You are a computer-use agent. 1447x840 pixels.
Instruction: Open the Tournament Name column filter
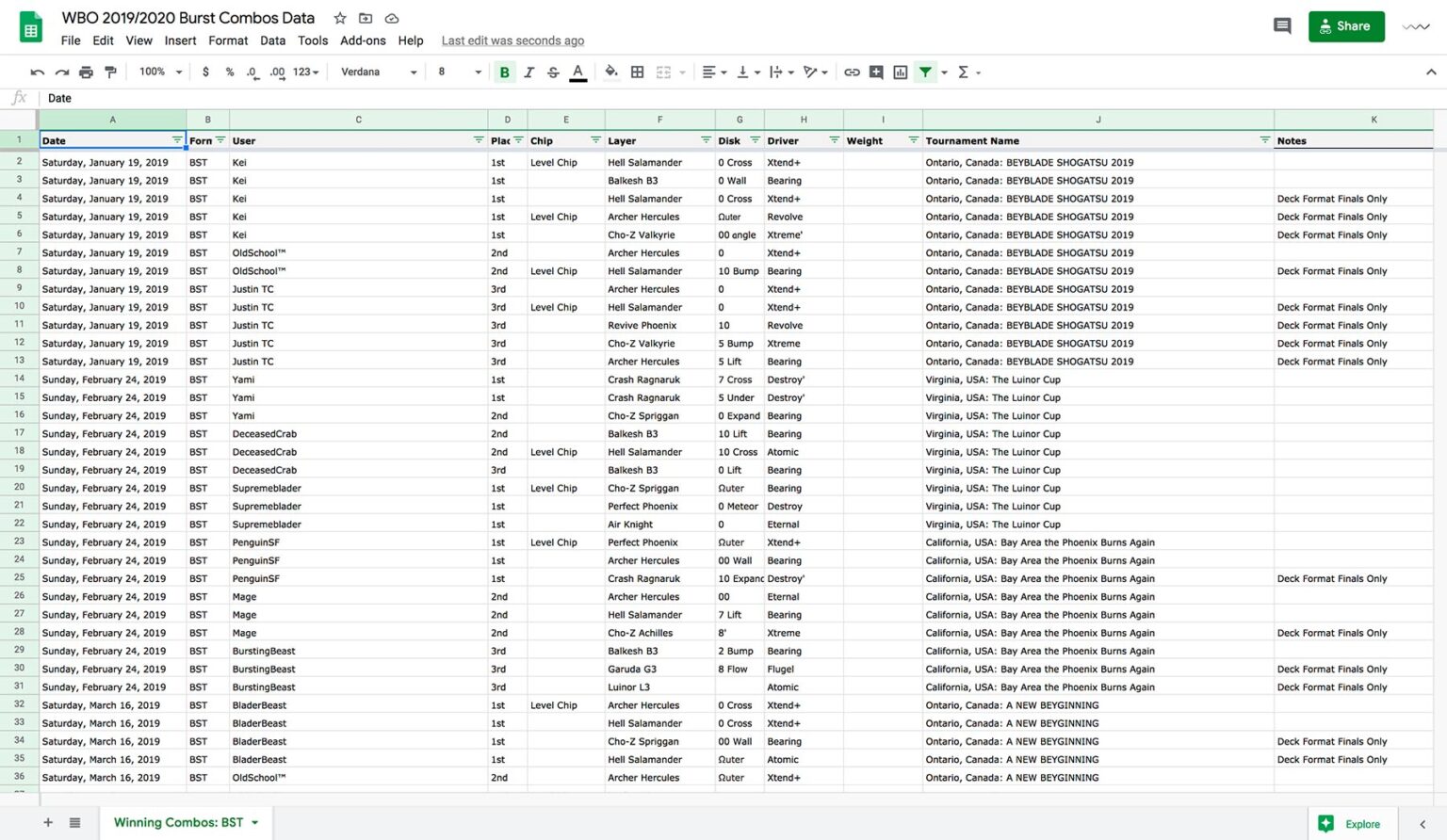(x=1264, y=140)
